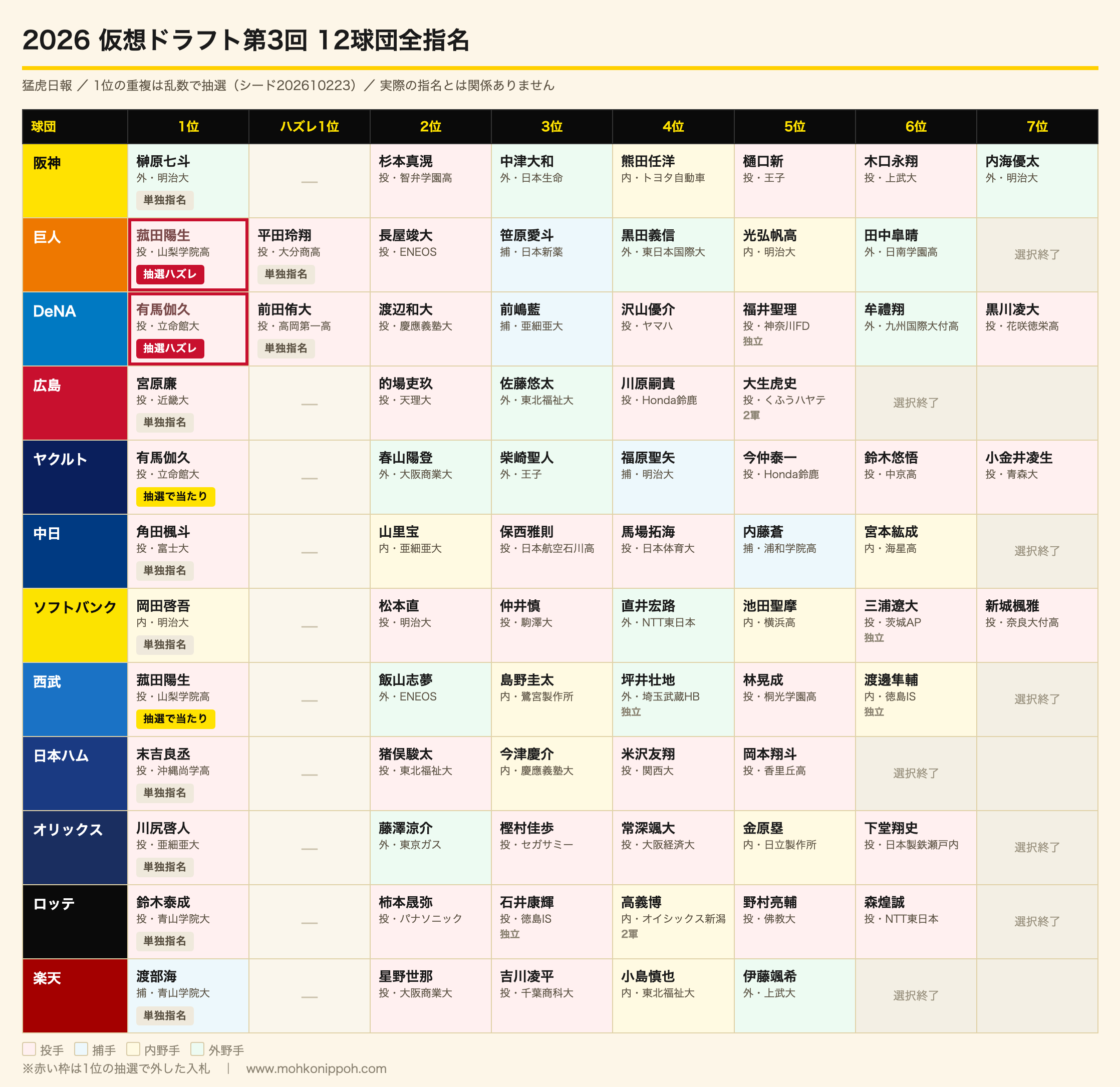Click the DeNA team row header

click(75, 328)
